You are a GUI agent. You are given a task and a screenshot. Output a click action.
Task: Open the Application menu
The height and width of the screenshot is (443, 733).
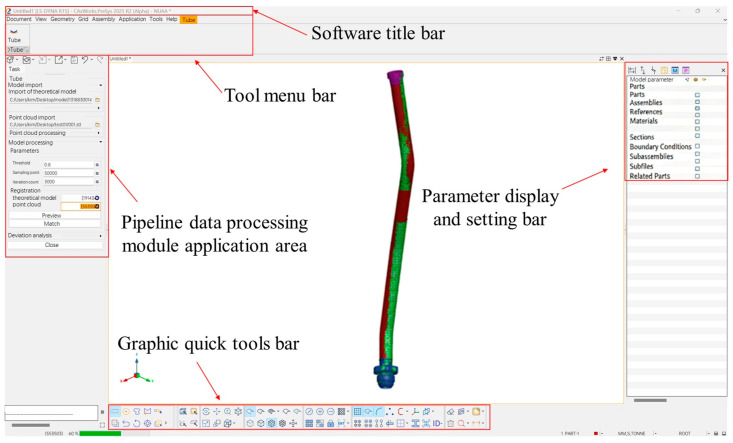click(x=132, y=19)
